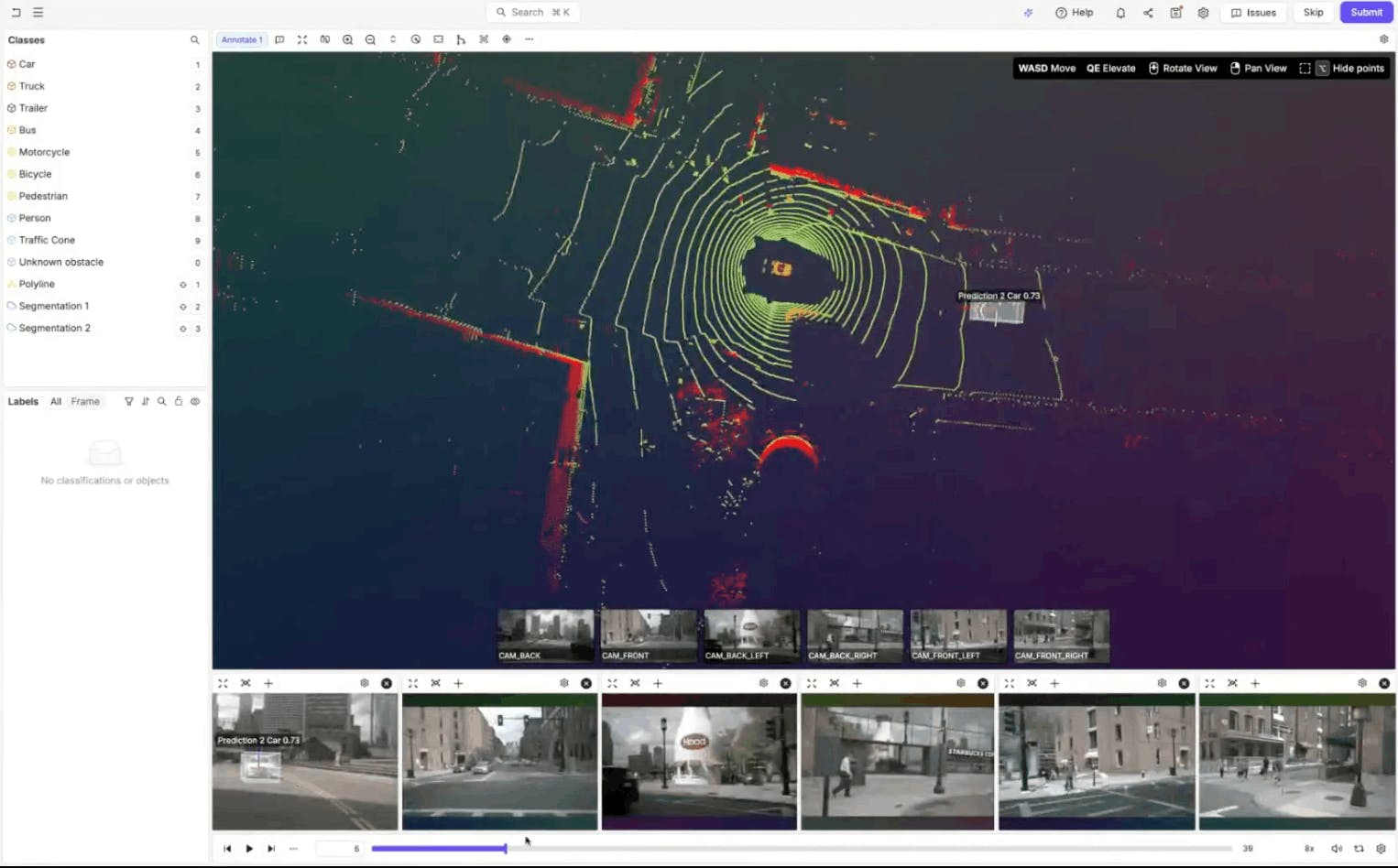Click the Submit button
The height and width of the screenshot is (868, 1398).
(1365, 12)
